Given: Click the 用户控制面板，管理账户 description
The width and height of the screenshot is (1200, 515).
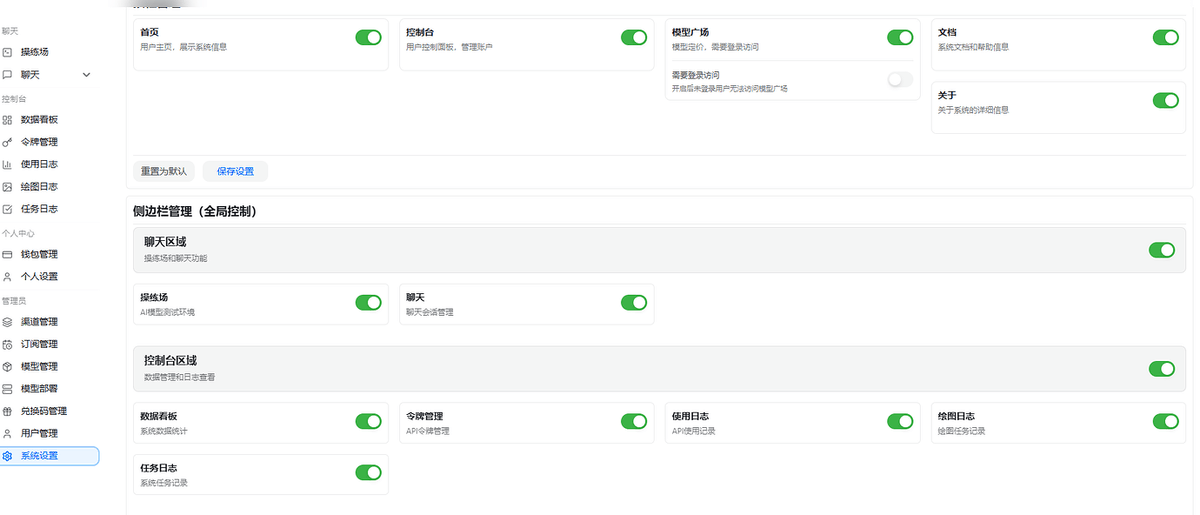Looking at the screenshot, I should pyautogui.click(x=449, y=47).
